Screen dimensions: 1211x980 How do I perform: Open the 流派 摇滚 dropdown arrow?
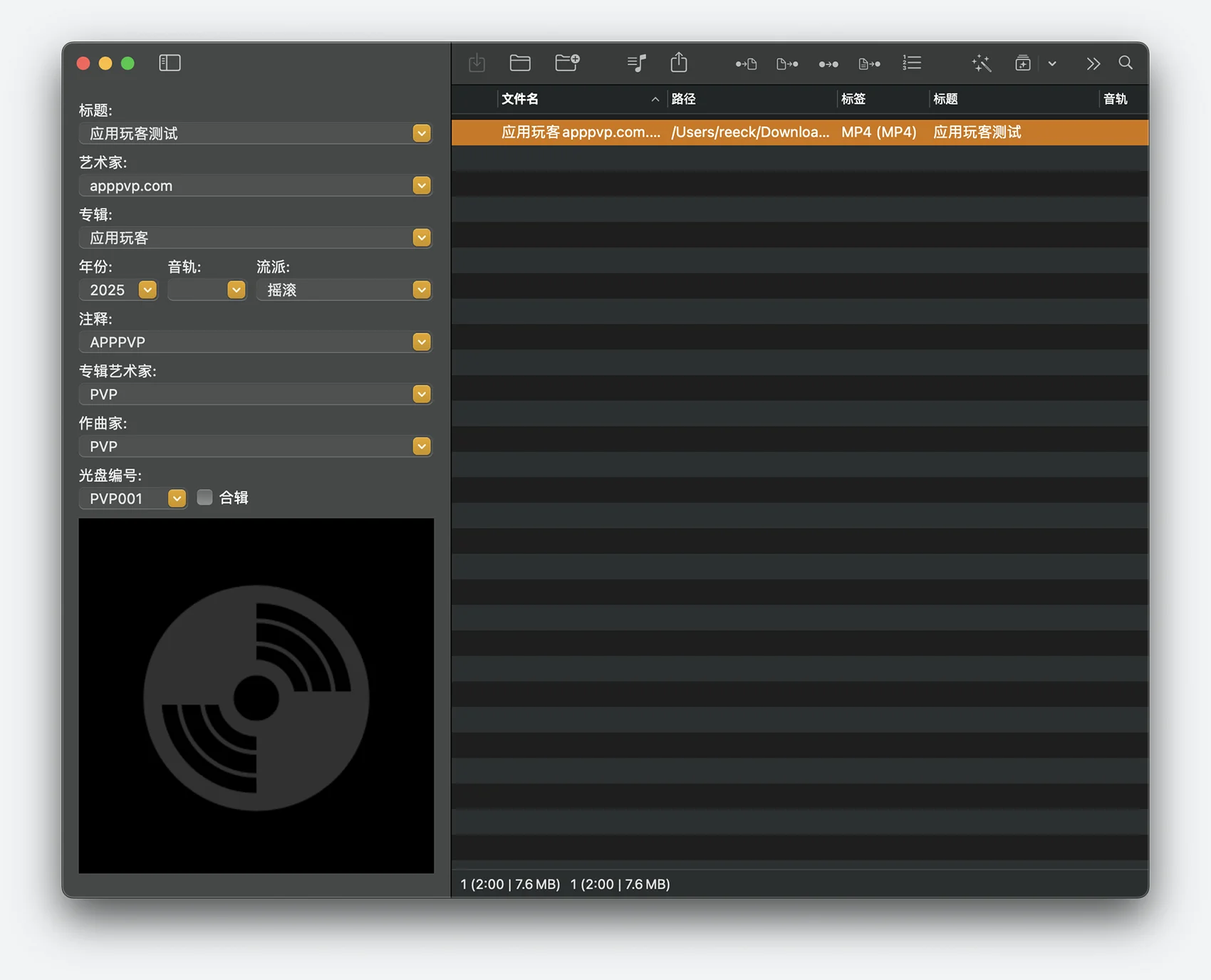pyautogui.click(x=422, y=290)
